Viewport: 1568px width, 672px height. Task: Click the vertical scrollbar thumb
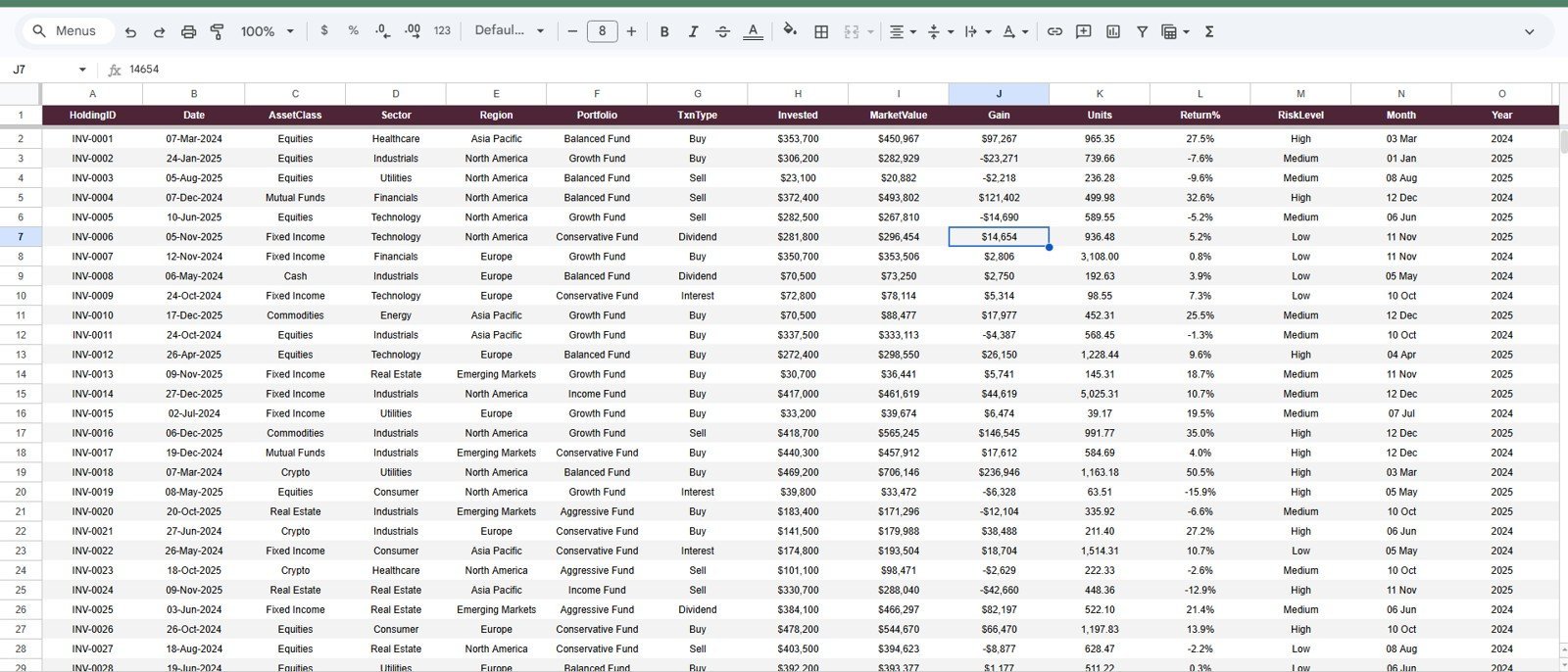(x=1563, y=141)
